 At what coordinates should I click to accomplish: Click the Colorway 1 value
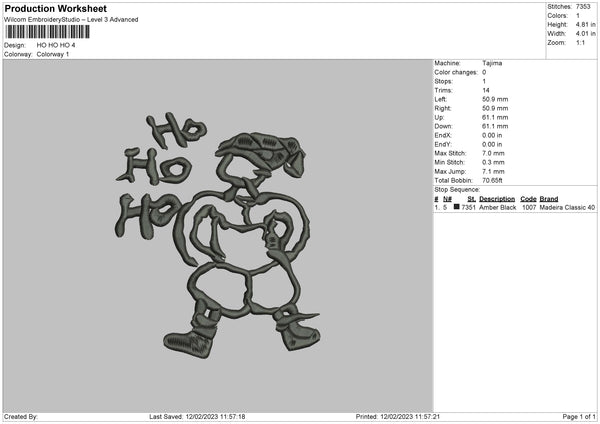[53, 54]
